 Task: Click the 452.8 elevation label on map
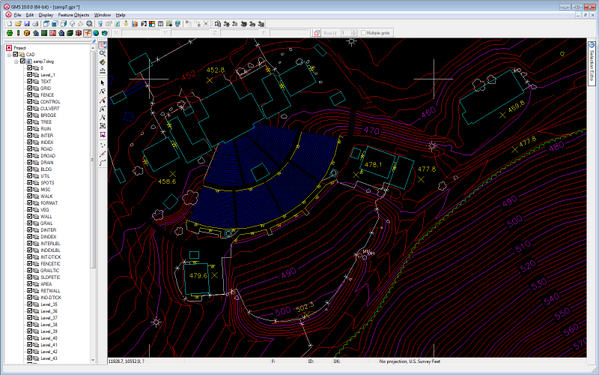(215, 70)
